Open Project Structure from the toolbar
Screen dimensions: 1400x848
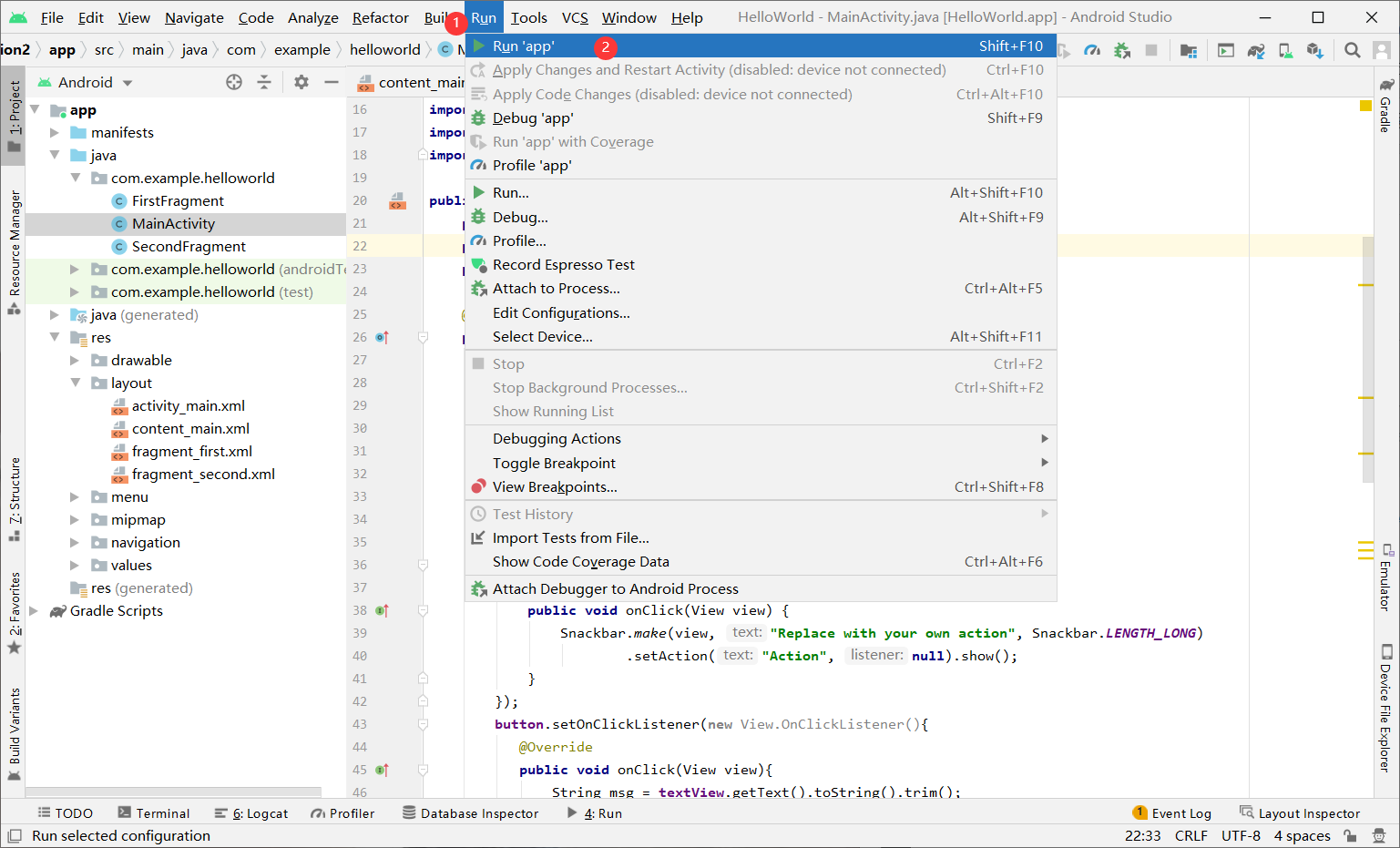tap(1189, 50)
